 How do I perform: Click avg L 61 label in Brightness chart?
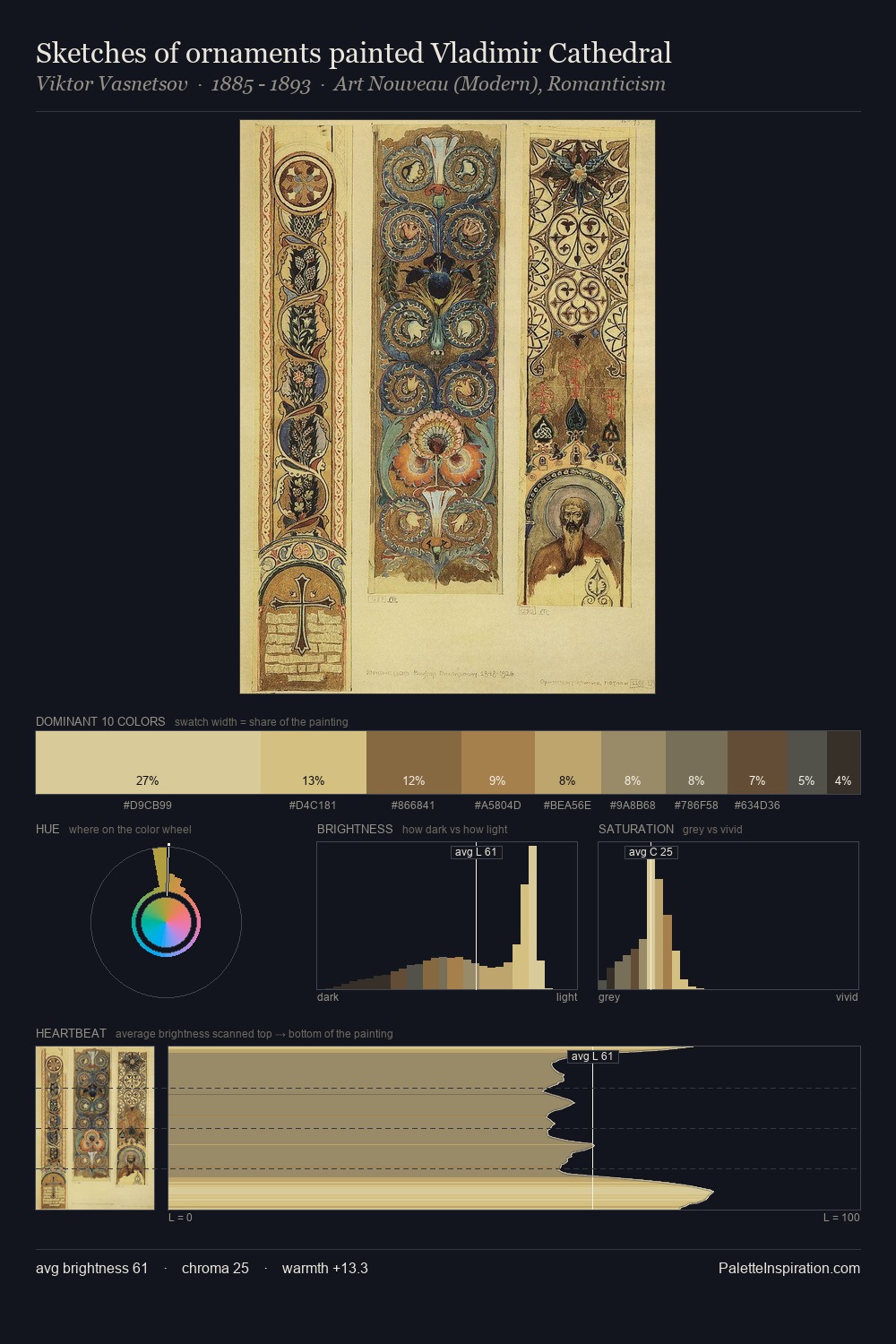476,852
